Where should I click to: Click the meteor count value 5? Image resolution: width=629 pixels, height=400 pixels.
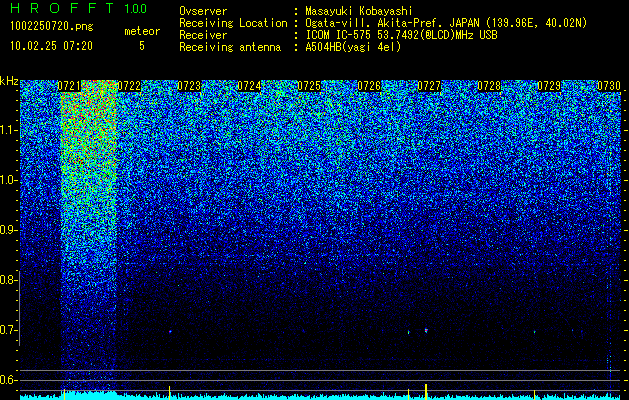tap(142, 46)
